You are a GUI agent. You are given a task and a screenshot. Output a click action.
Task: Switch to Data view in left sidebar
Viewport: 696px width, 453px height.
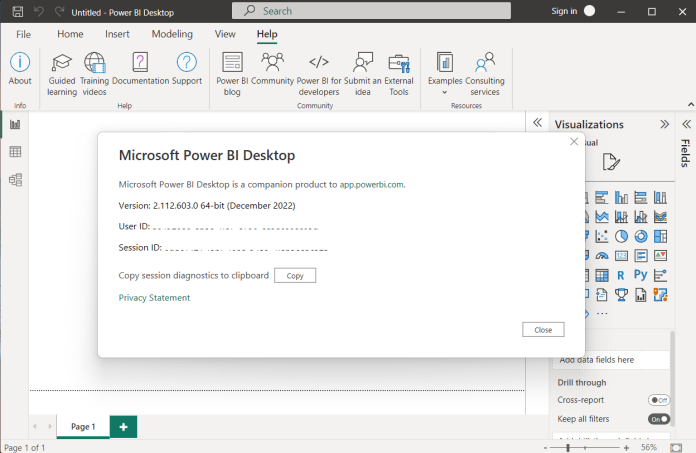coord(15,152)
